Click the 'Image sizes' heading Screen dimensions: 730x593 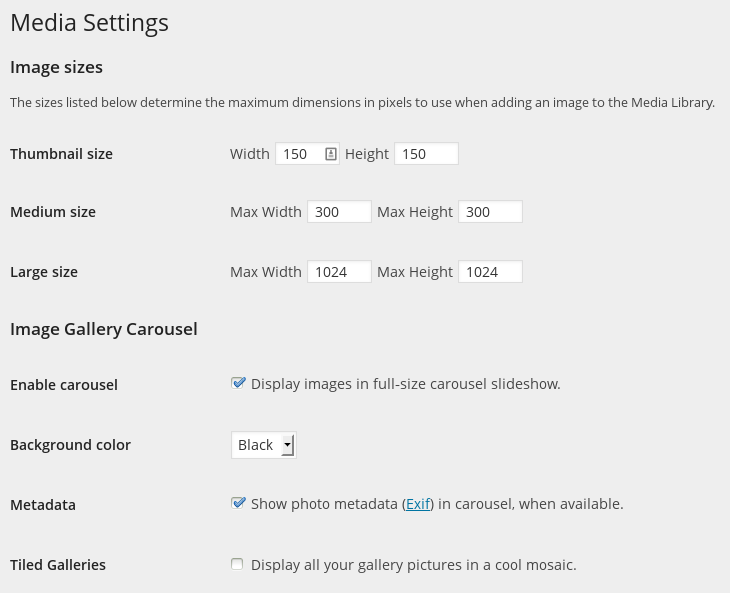pos(56,67)
